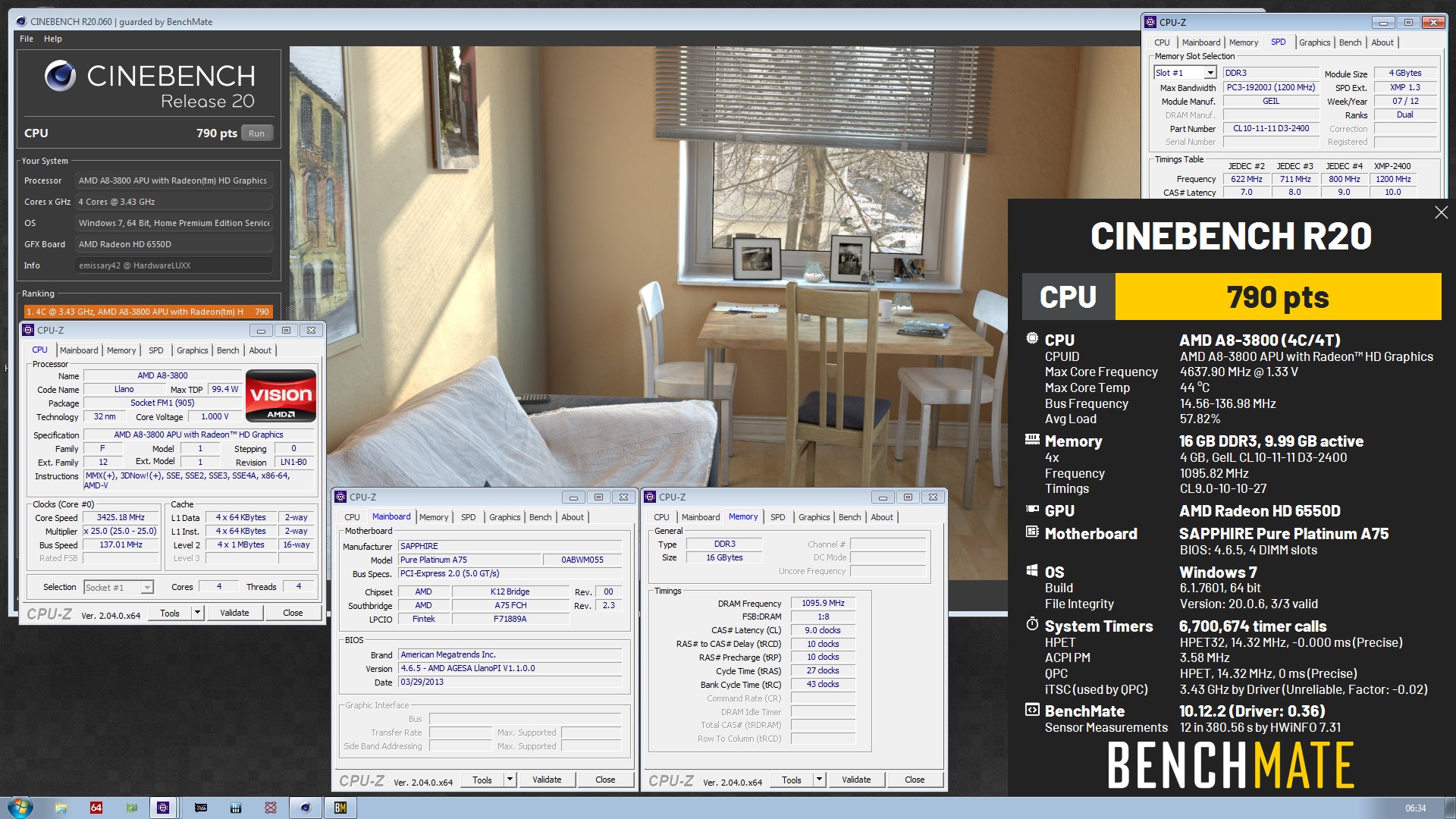
Task: Switch to Cinebench via taskbar icon
Action: point(306,808)
